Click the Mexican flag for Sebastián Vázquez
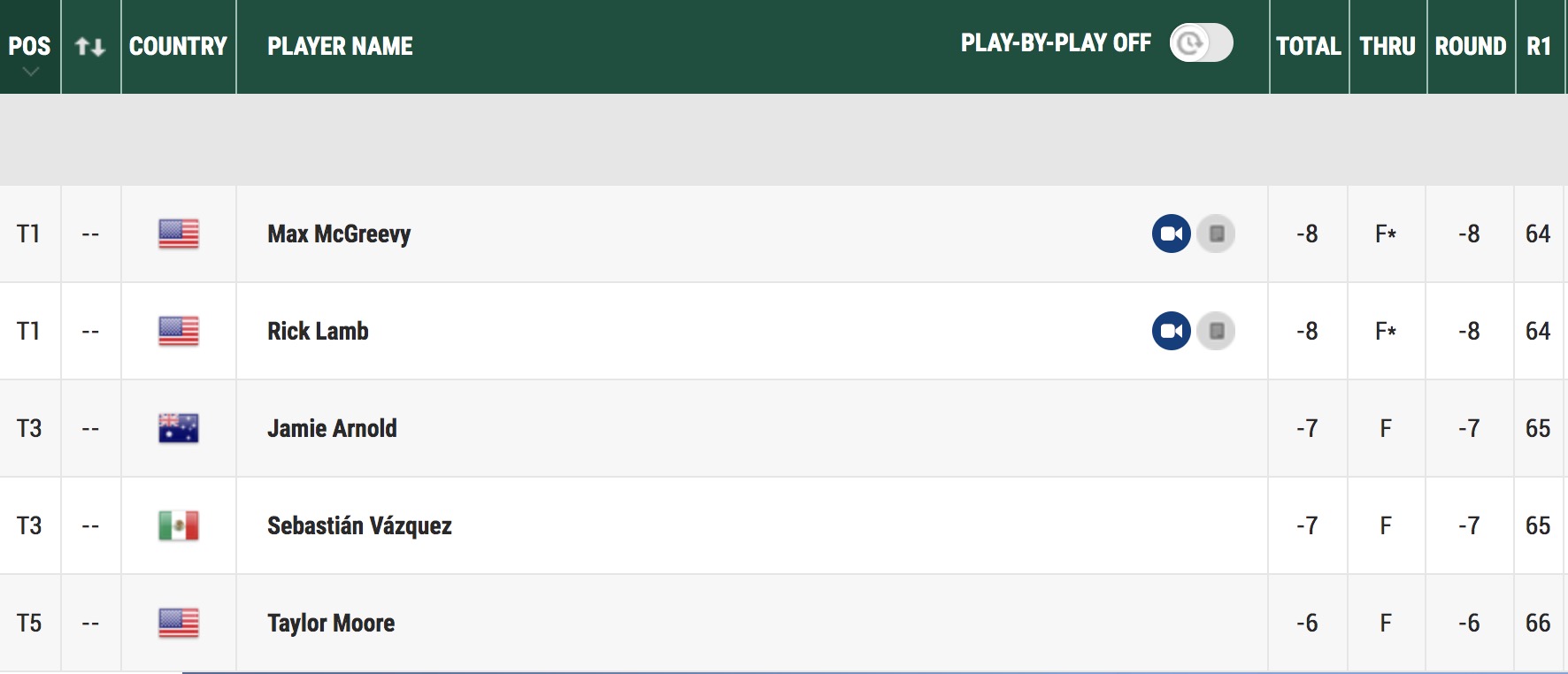The height and width of the screenshot is (674, 1568). coord(179,525)
